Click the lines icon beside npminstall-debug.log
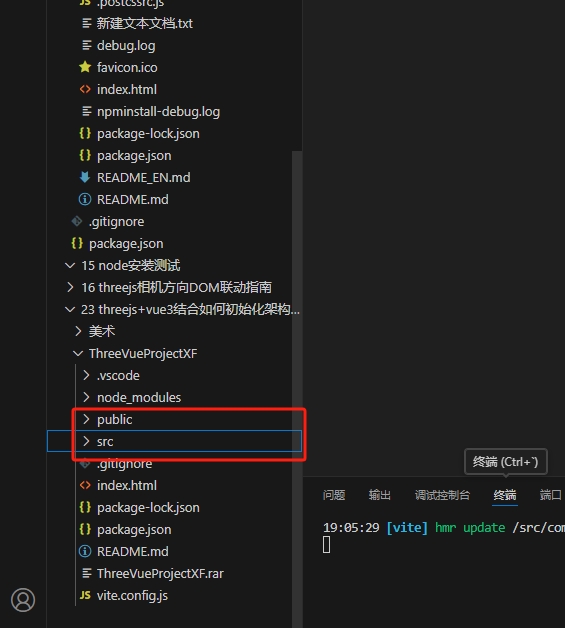Screen dimensions: 565x628 [86, 111]
